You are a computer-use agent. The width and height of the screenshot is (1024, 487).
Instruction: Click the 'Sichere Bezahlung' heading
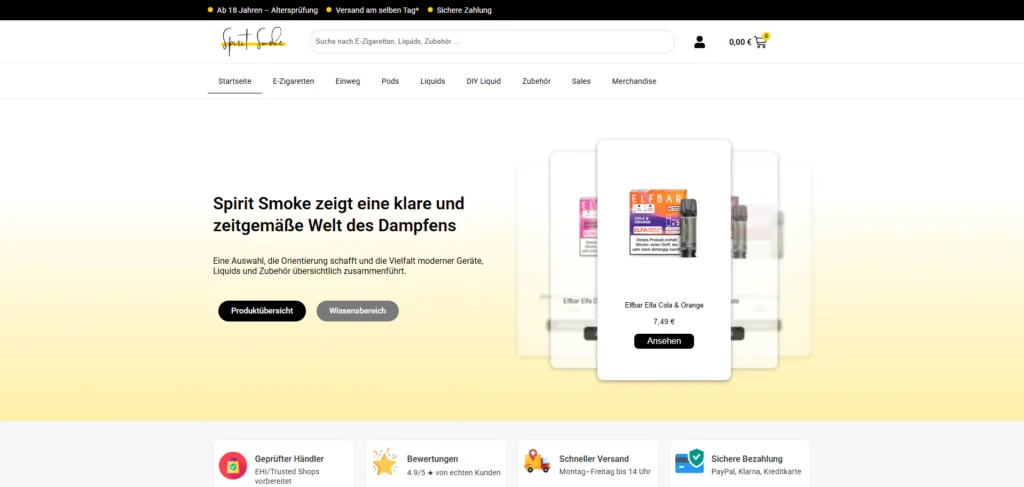[x=746, y=459]
